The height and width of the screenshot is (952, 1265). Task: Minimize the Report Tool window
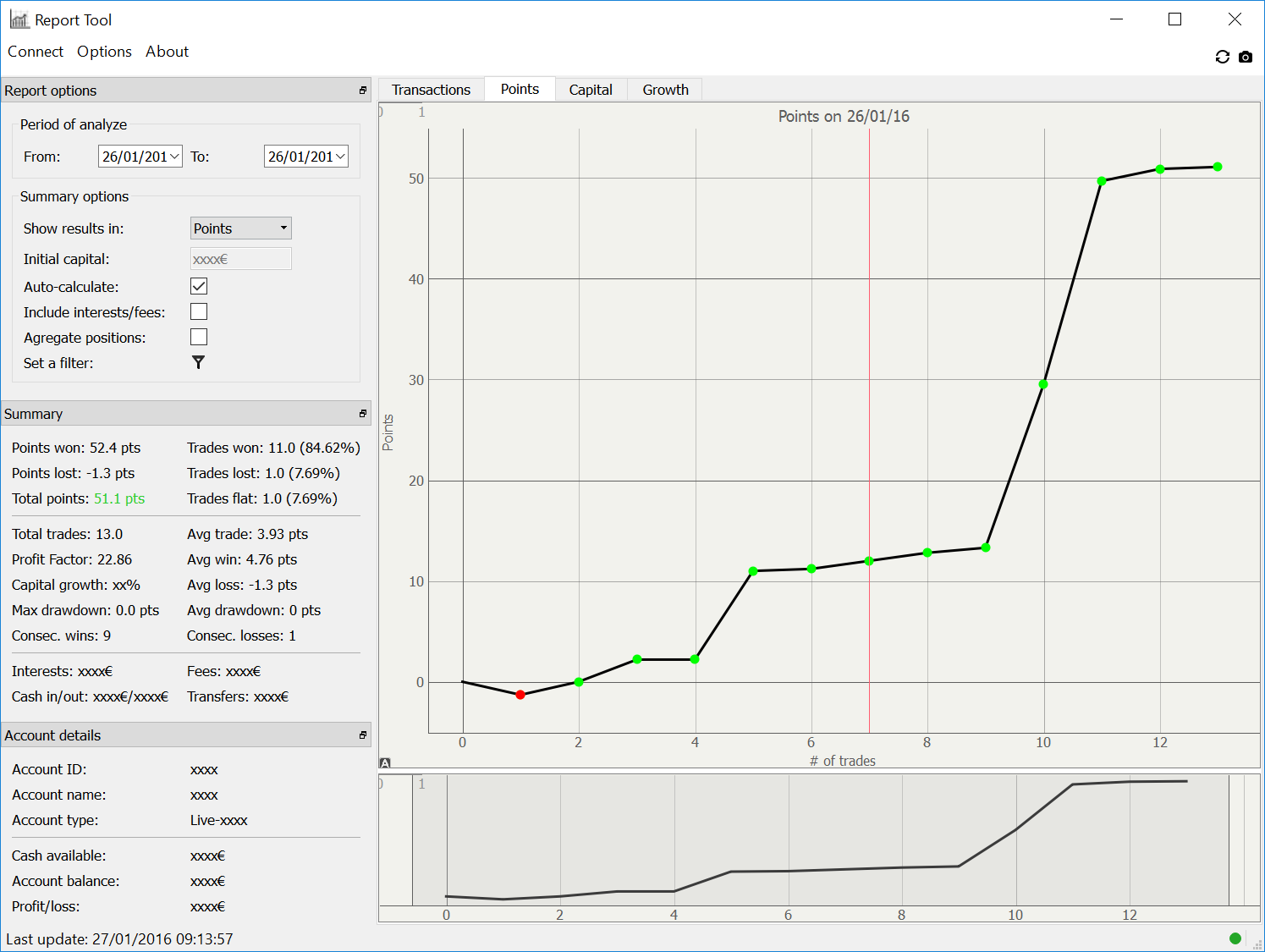pyautogui.click(x=1116, y=19)
